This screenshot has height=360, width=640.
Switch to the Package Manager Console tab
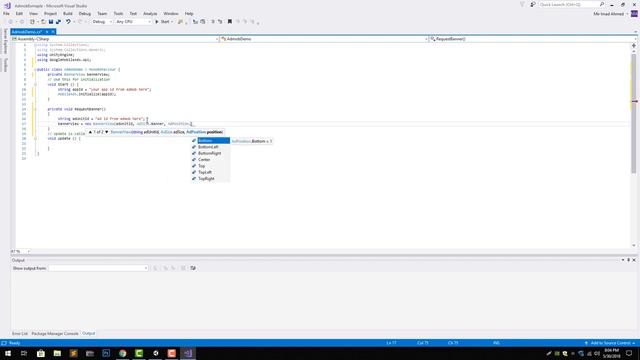click(55, 334)
